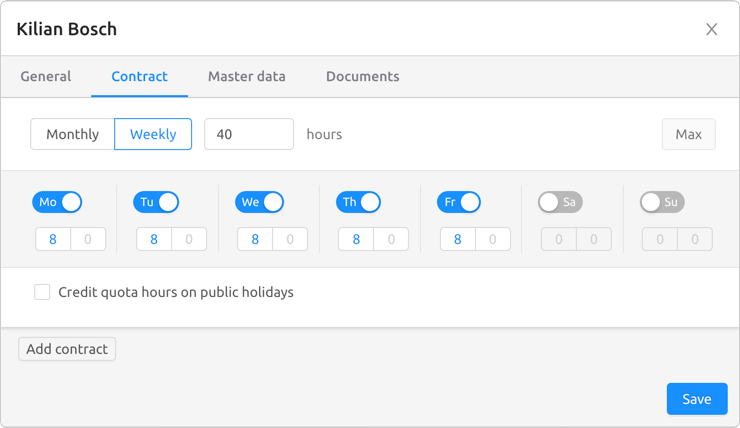Go to the Documents tab
The width and height of the screenshot is (740, 428).
pos(362,76)
